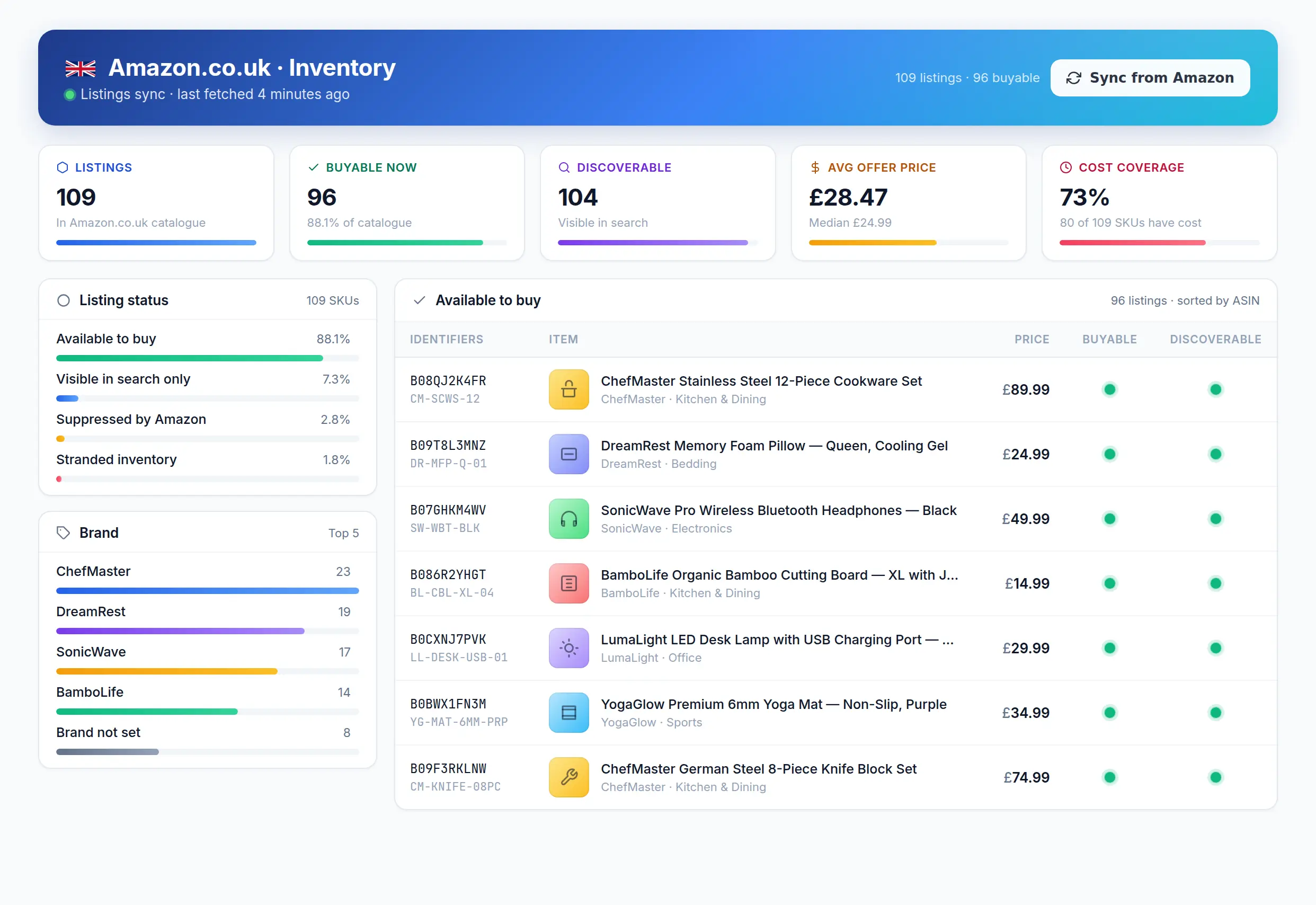Open SonicWave Pro Wireless Bluetooth Headphones title
1316x905 pixels.
(x=778, y=510)
